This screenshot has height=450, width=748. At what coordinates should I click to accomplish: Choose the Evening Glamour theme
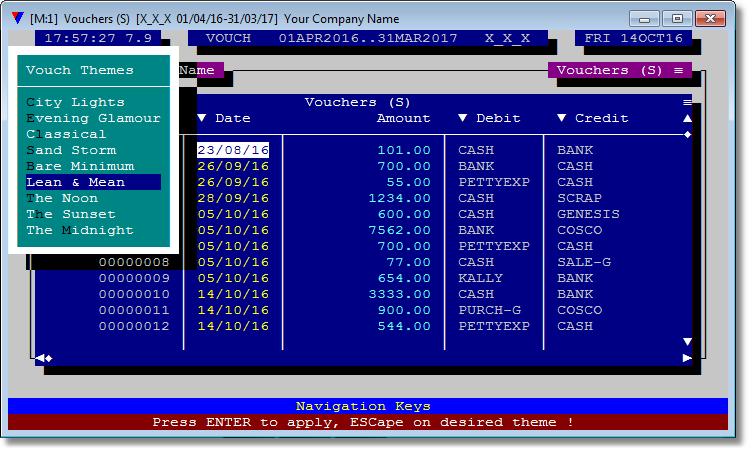[x=94, y=118]
